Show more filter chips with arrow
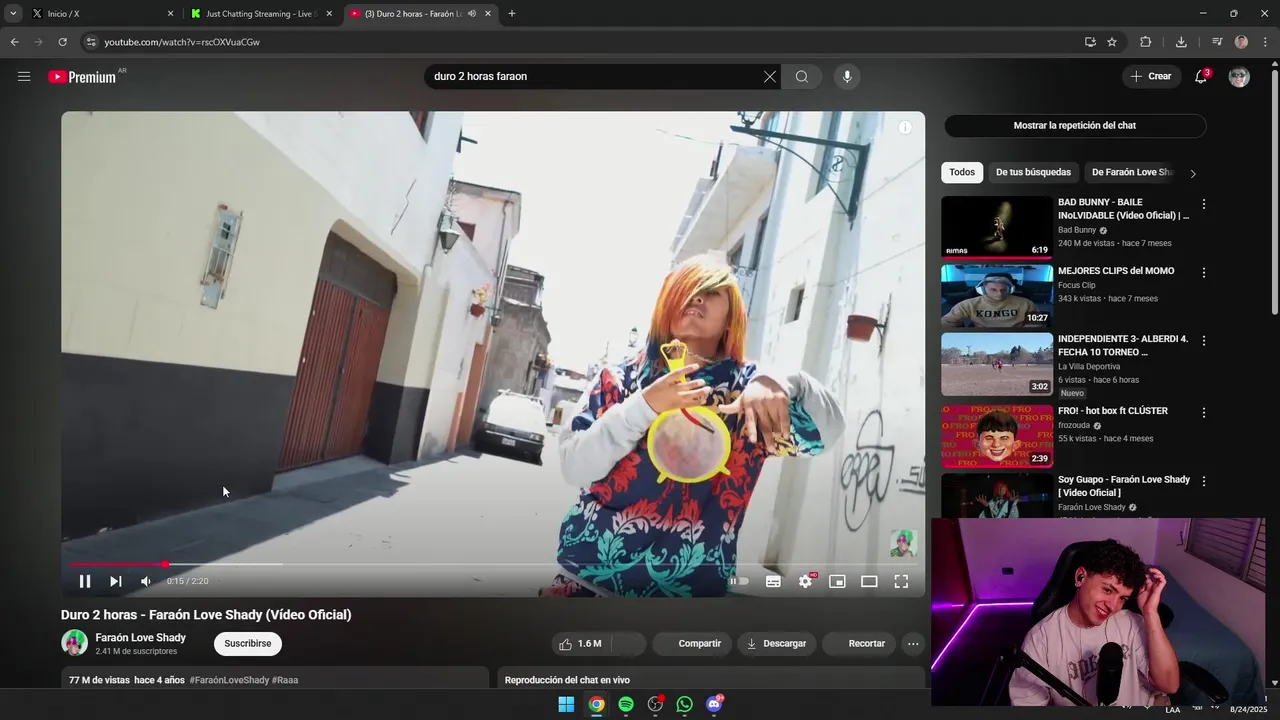The height and width of the screenshot is (720, 1280). click(x=1192, y=173)
